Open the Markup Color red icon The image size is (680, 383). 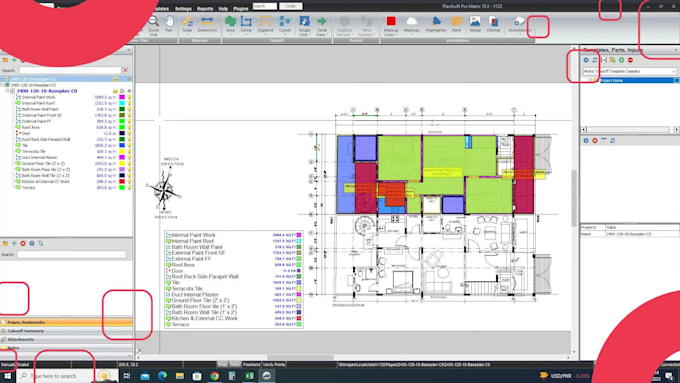tap(391, 21)
